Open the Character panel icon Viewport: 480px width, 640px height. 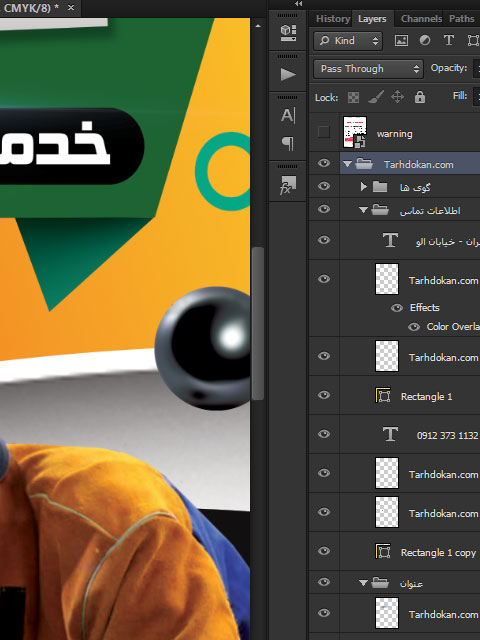288,116
